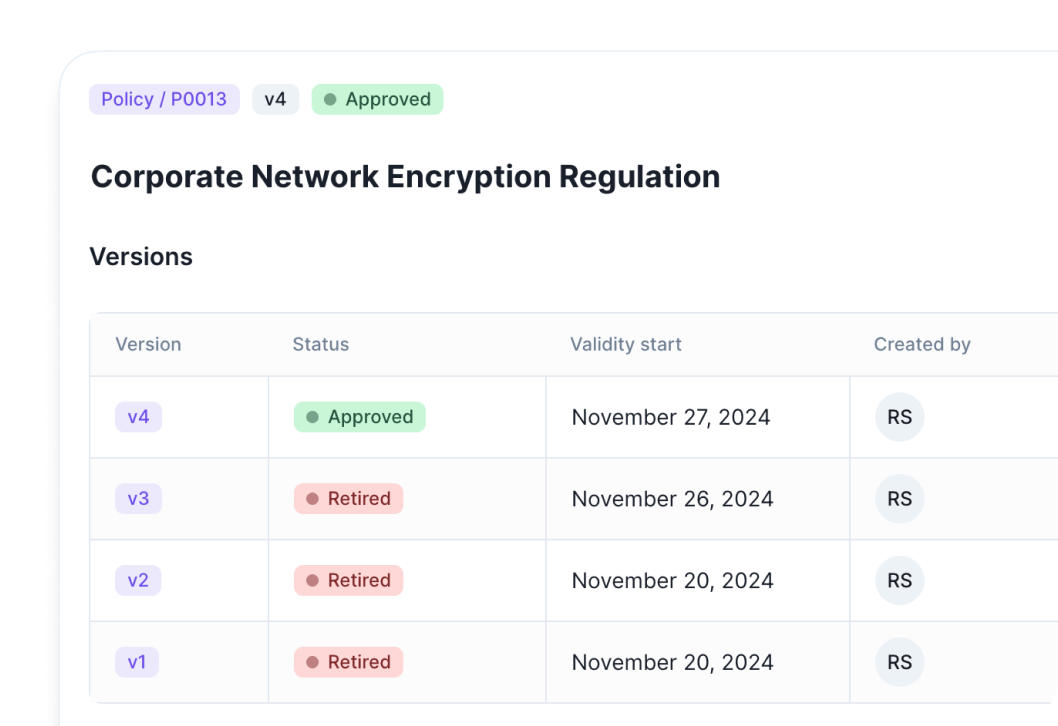The height and width of the screenshot is (726, 1058).
Task: Click the Approved status badge in header
Action: point(377,99)
